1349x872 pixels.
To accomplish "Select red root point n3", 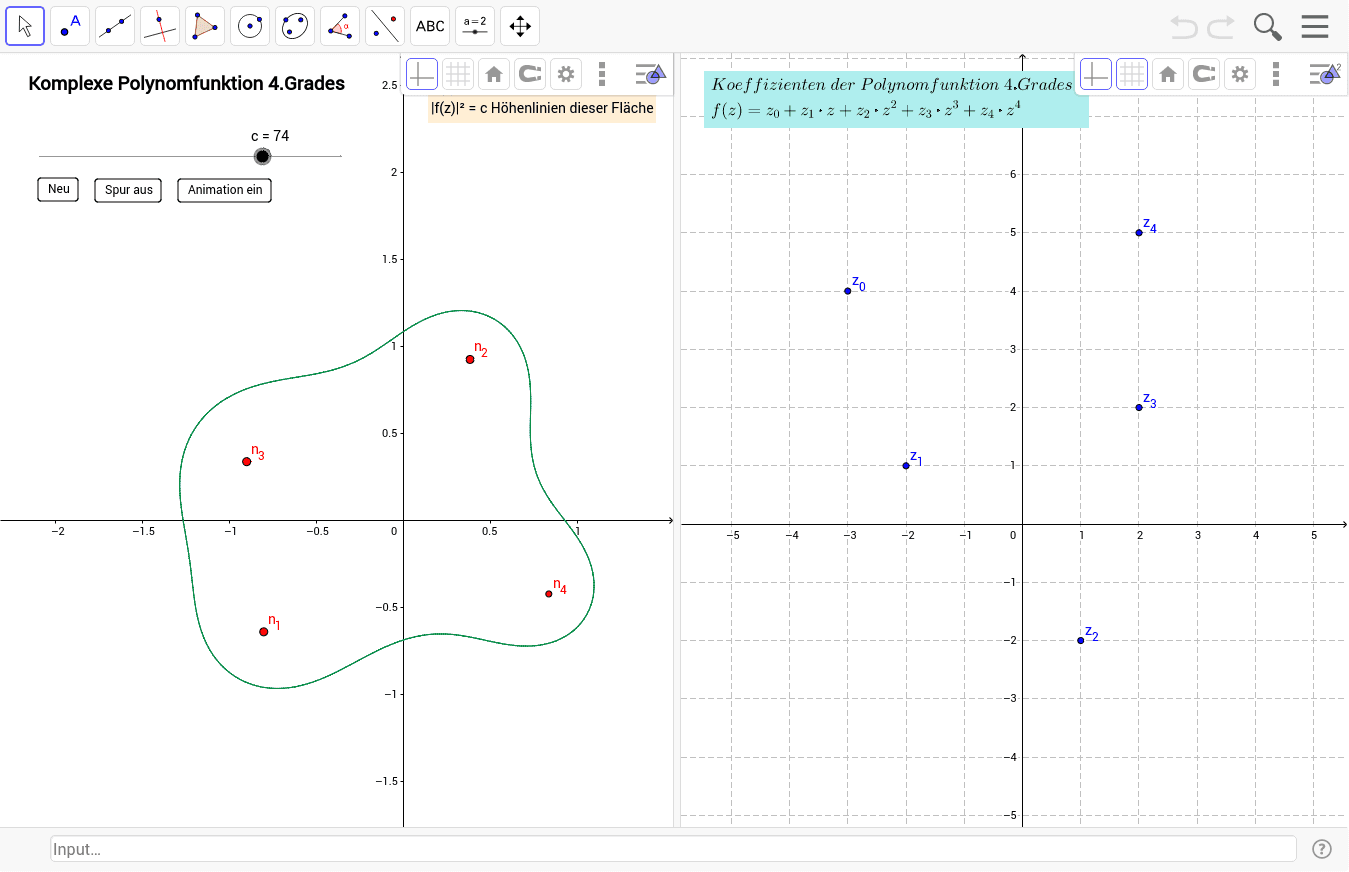I will pyautogui.click(x=246, y=461).
